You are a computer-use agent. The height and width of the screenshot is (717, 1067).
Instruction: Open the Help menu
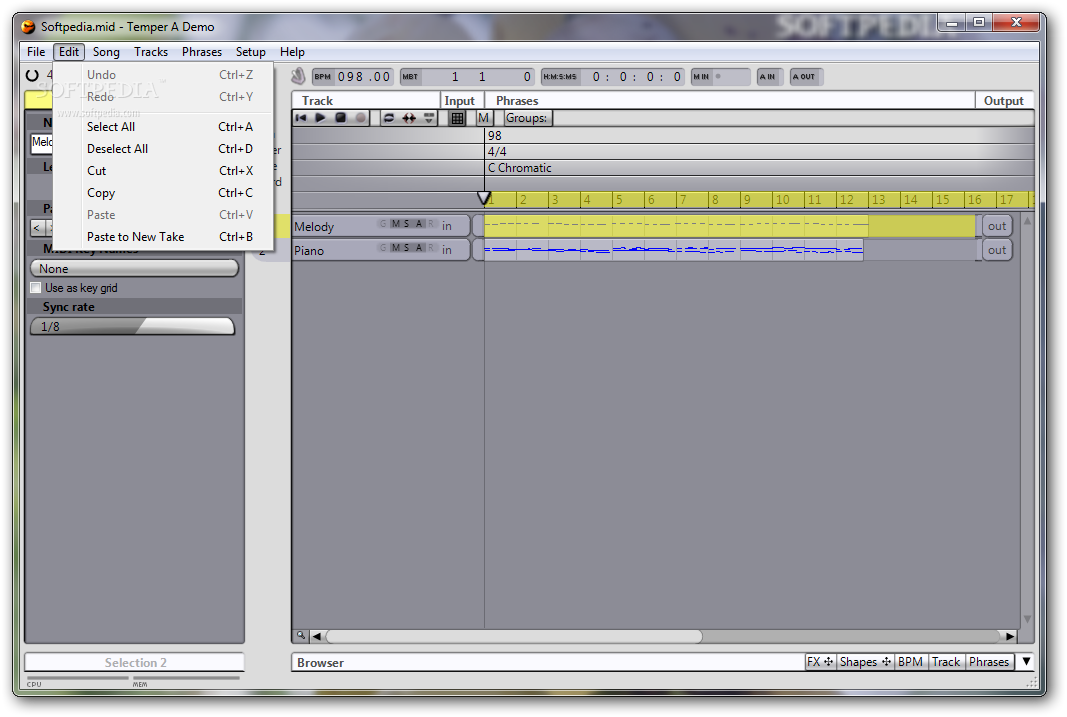click(x=292, y=52)
